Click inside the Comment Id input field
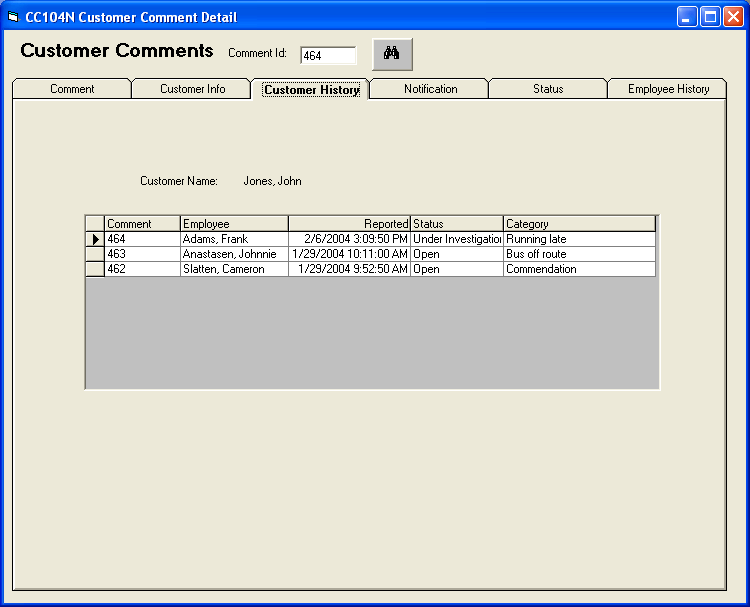 pyautogui.click(x=328, y=56)
